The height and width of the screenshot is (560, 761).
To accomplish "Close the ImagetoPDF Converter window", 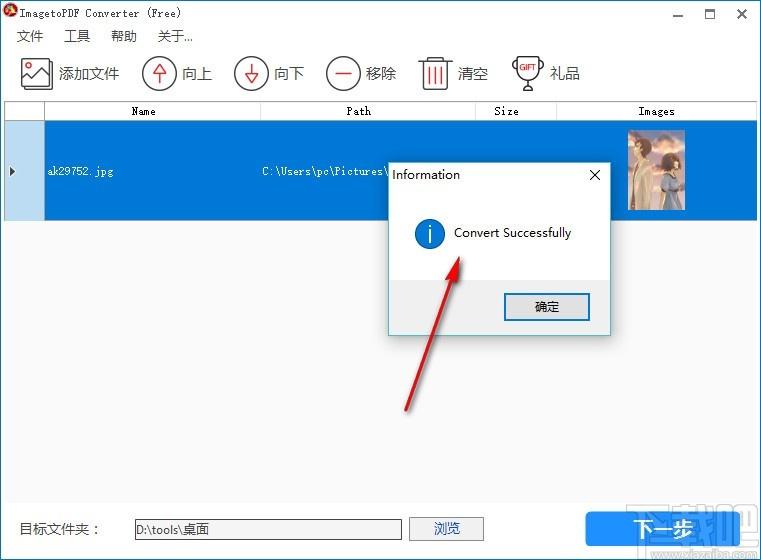I will coord(742,14).
